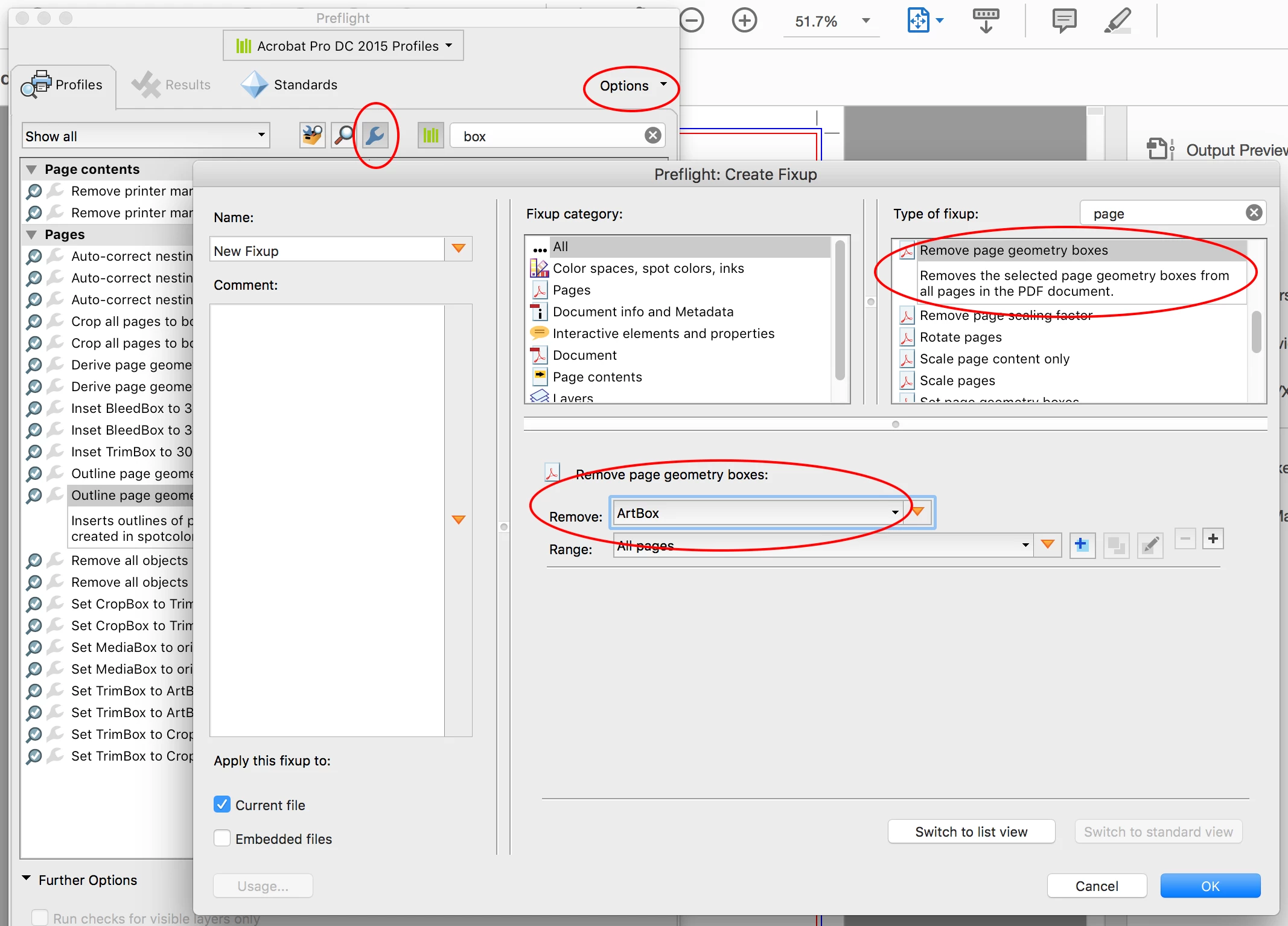1288x926 pixels.
Task: Click the plus add-row button
Action: click(x=1213, y=538)
